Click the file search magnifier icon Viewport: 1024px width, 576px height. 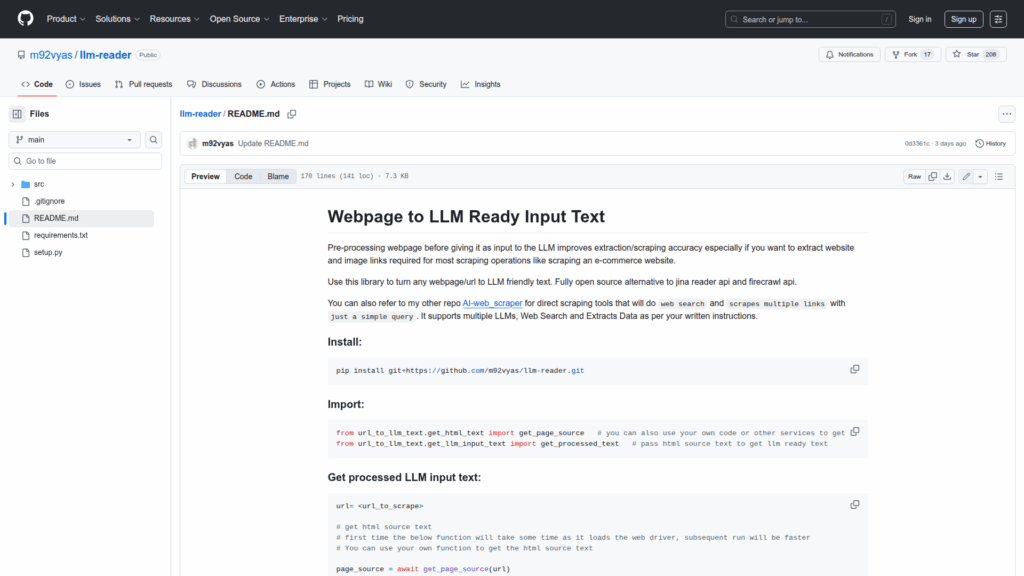pyautogui.click(x=153, y=140)
